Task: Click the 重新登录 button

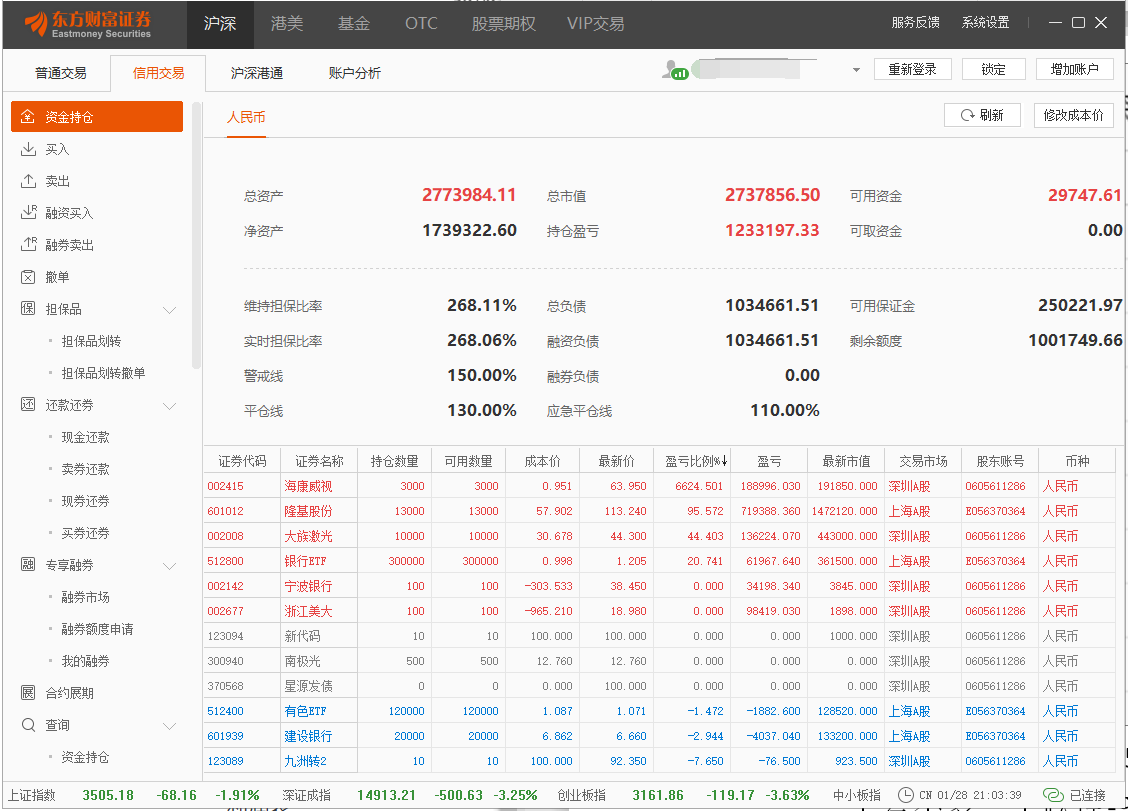Action: [x=912, y=69]
